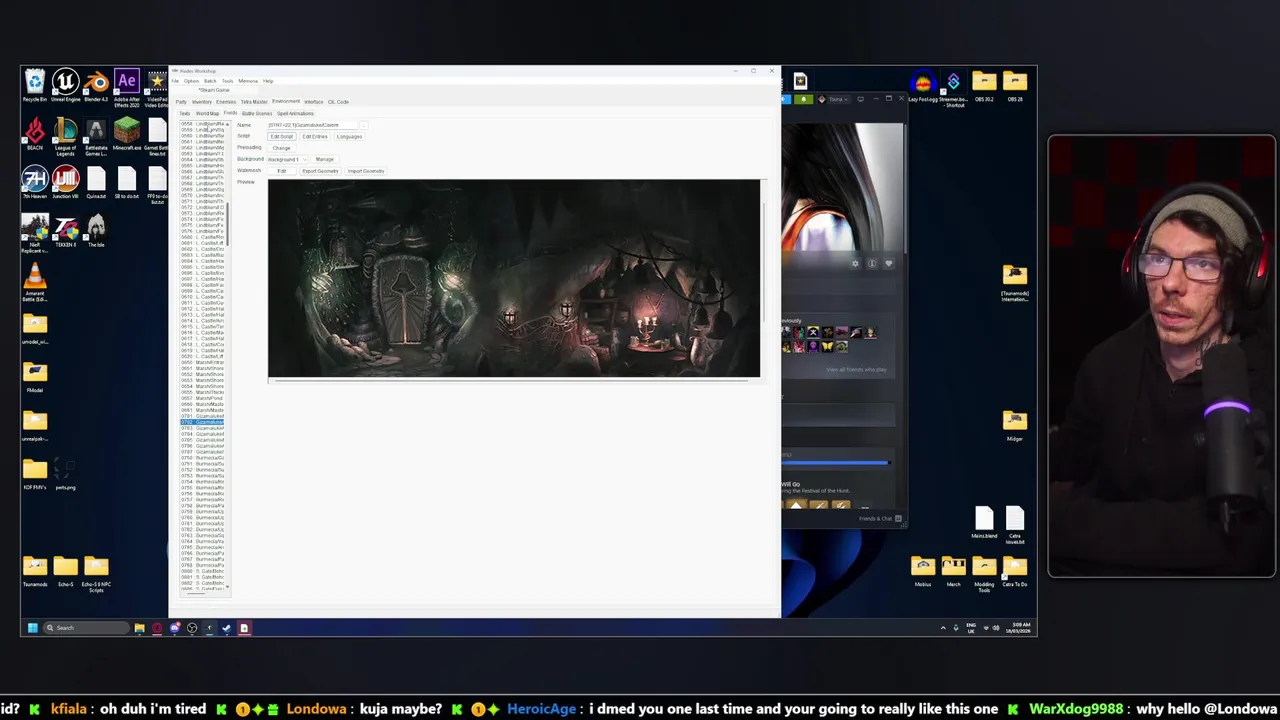
Task: Open the FModel folder icon
Action: (x=35, y=376)
